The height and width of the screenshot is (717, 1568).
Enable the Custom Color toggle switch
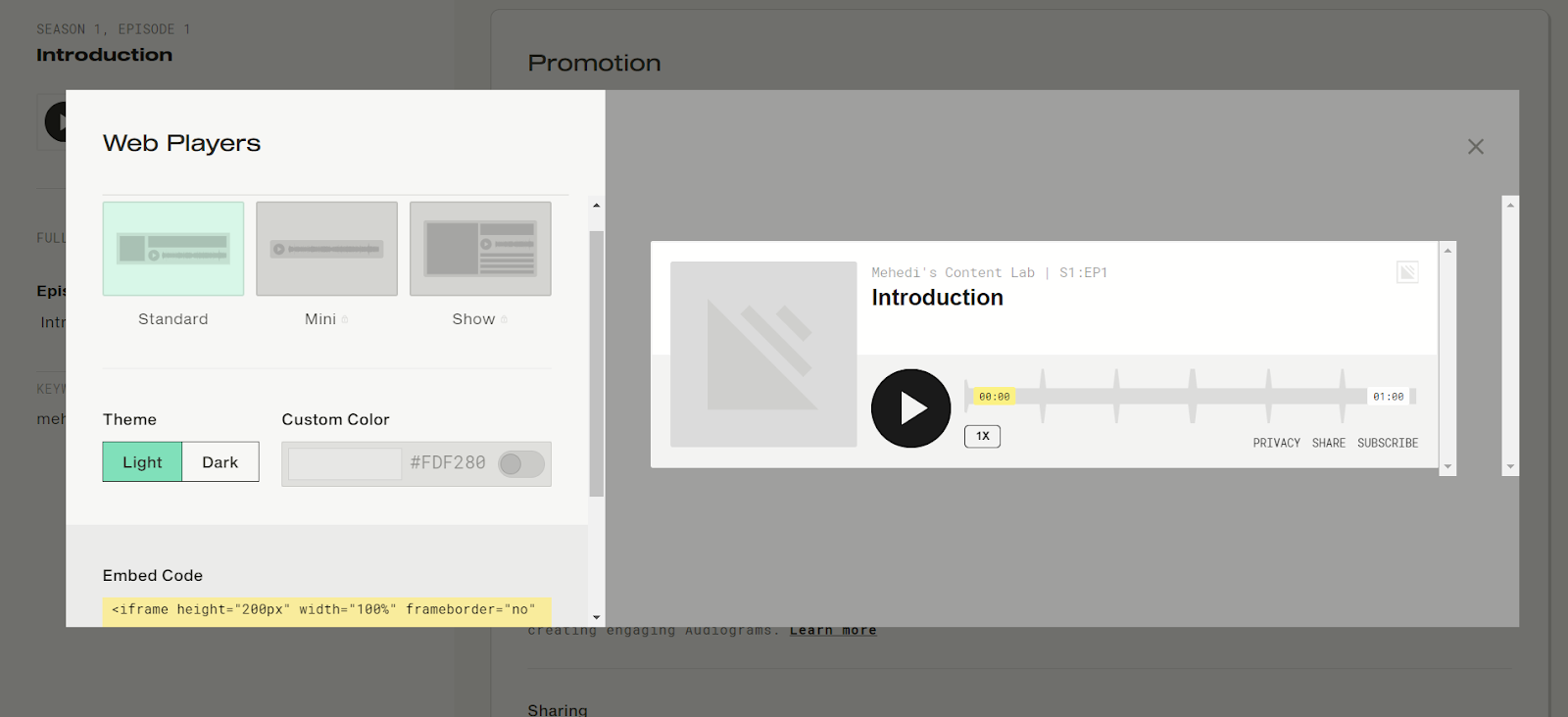point(520,463)
